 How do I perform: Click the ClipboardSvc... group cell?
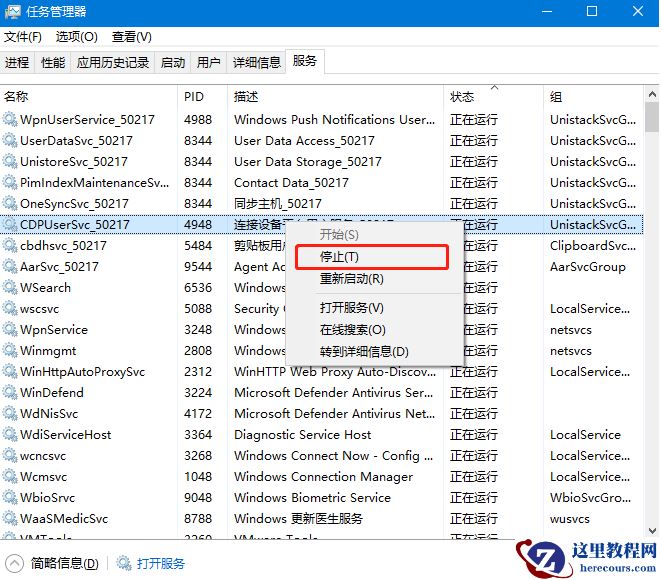[x=593, y=246]
